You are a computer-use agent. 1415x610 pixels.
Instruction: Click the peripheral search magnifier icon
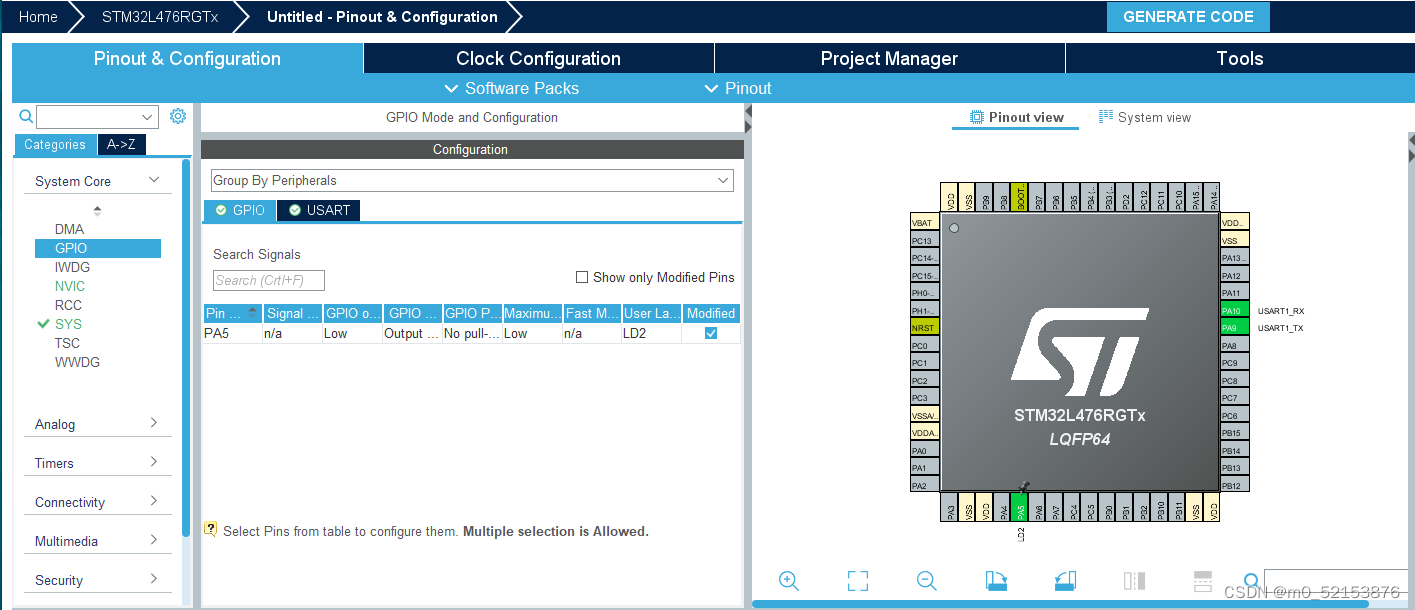coord(26,117)
